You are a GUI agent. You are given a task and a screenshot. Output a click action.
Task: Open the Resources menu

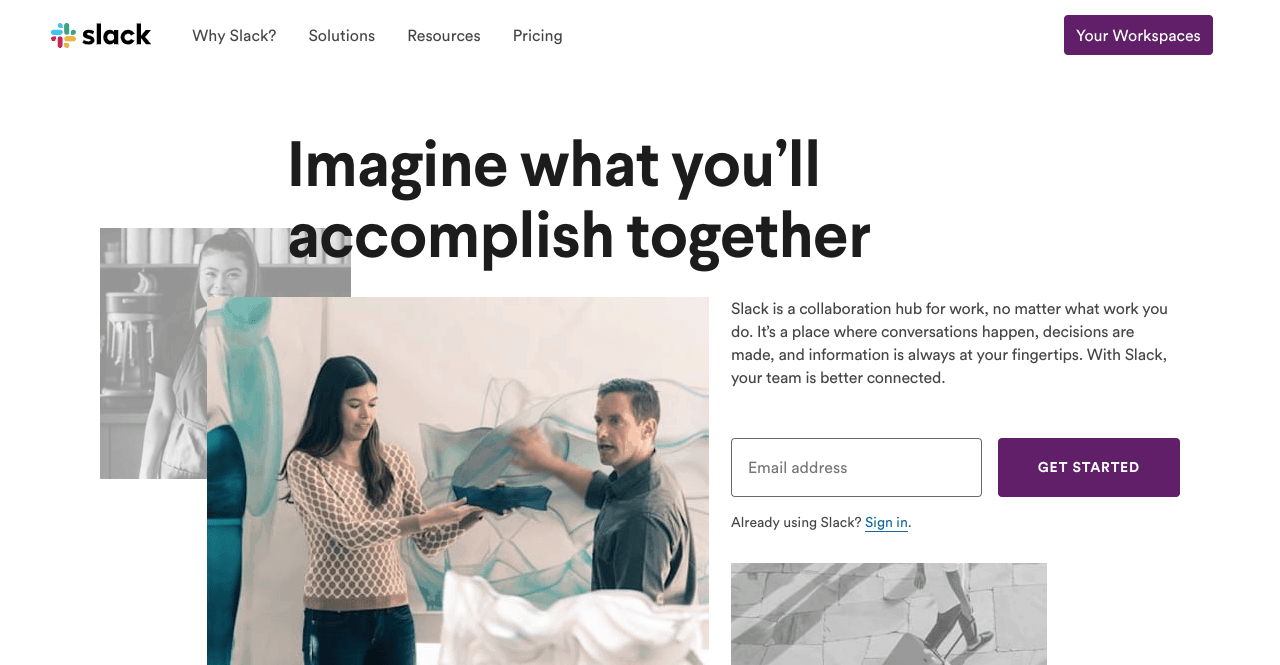click(444, 36)
